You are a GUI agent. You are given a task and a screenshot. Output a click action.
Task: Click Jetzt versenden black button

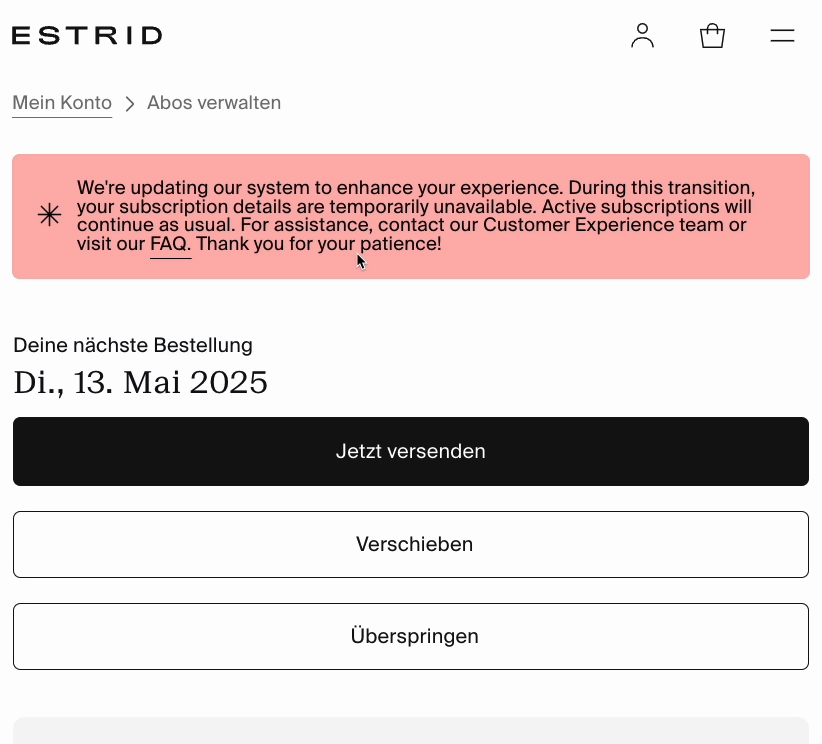coord(411,451)
